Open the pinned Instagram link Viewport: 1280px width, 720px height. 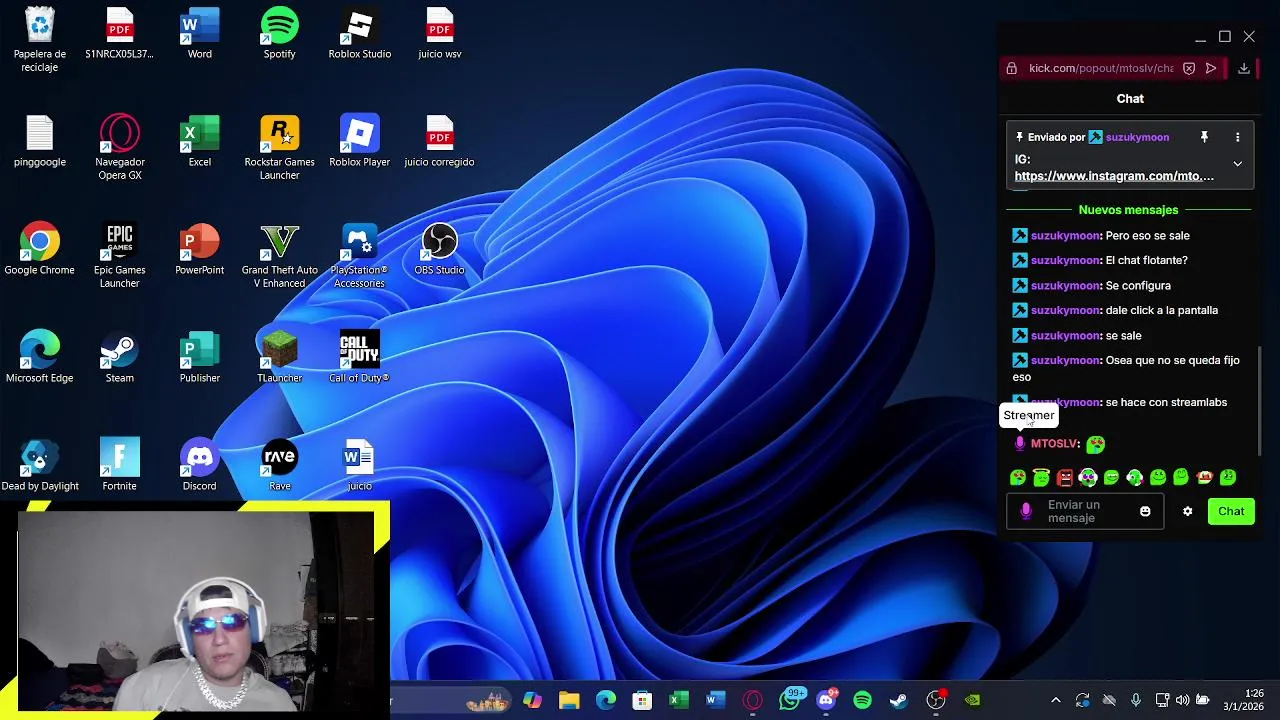1114,176
